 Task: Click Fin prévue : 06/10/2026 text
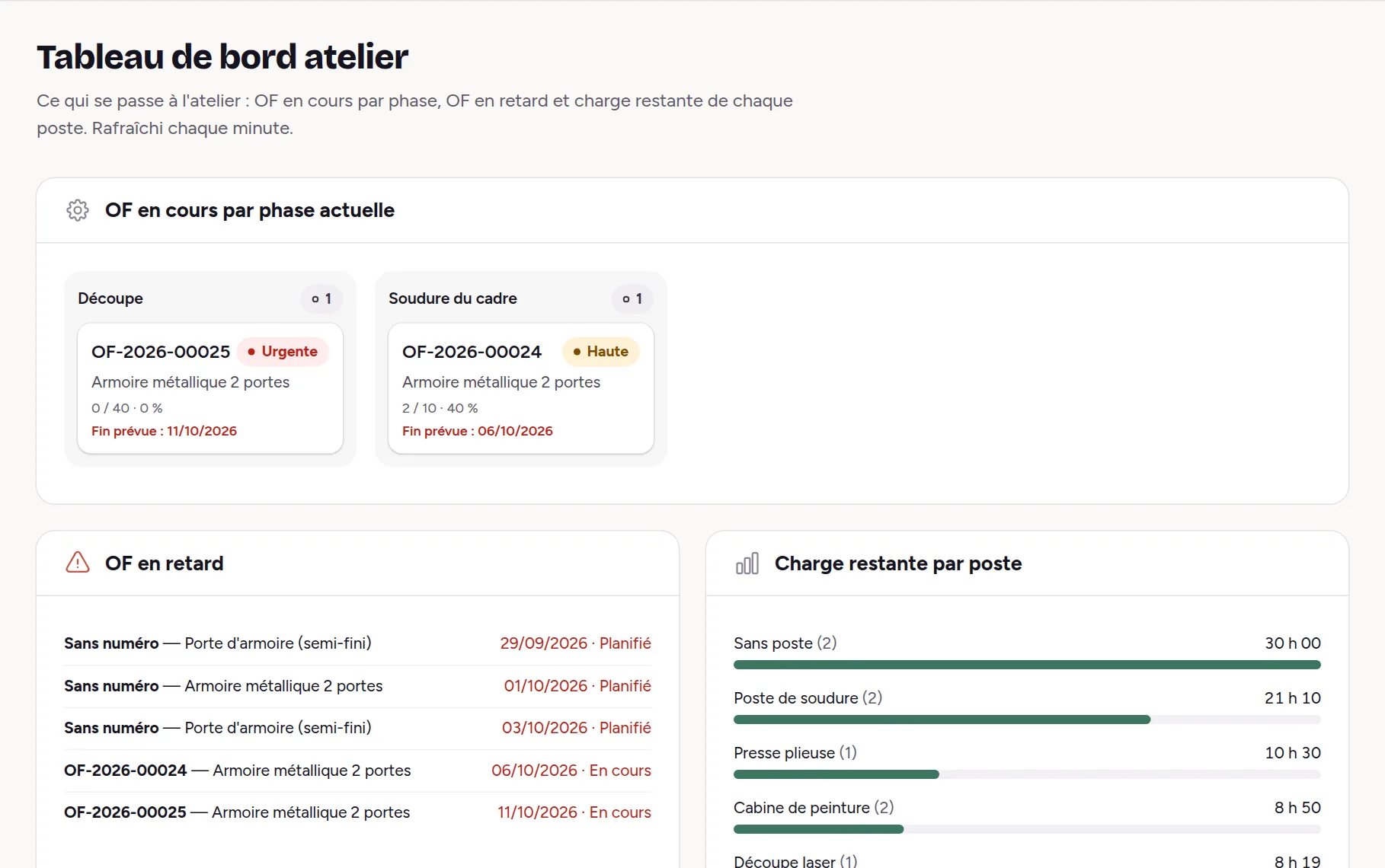[x=477, y=431]
